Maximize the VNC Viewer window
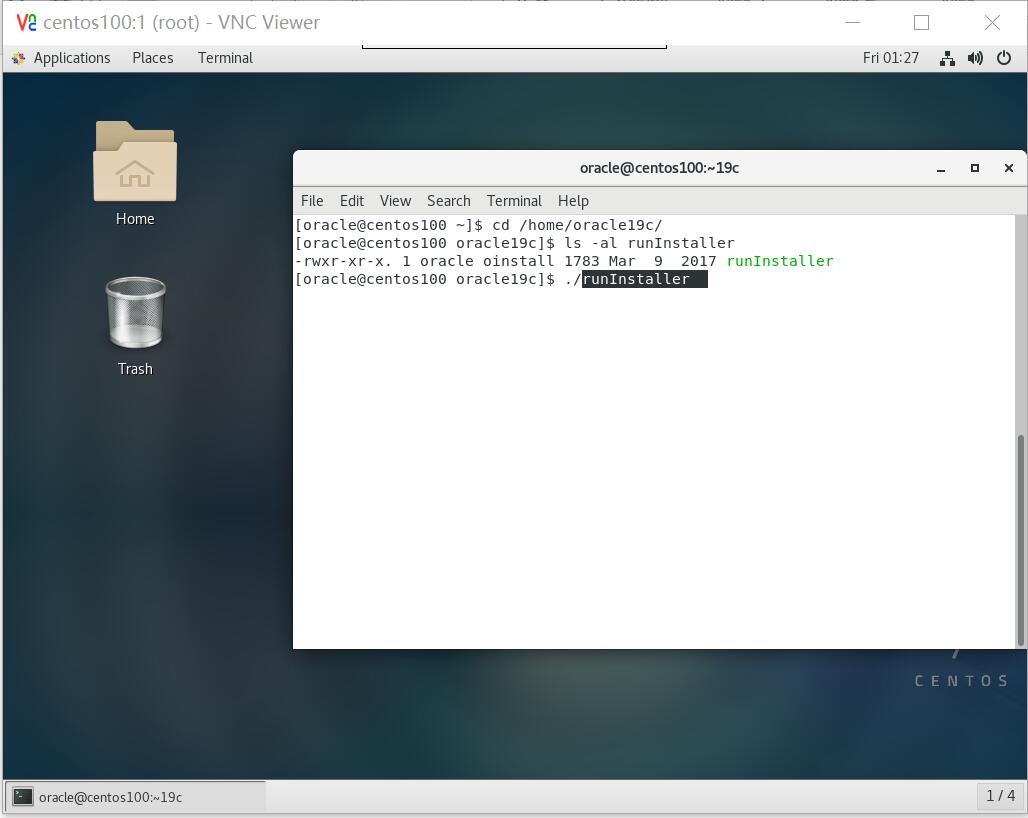Screen dimensions: 1028x818 click(921, 22)
